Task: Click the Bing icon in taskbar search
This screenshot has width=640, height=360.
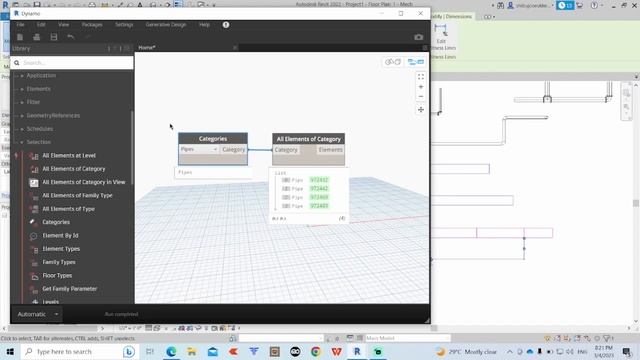Action: coord(129,351)
